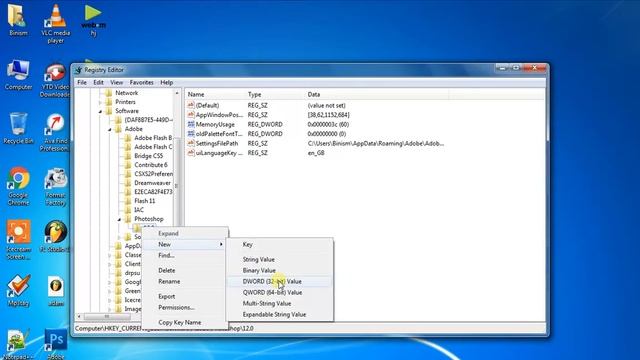The height and width of the screenshot is (360, 640).
Task: Click the Registry Editor title bar icon
Action: (78, 70)
